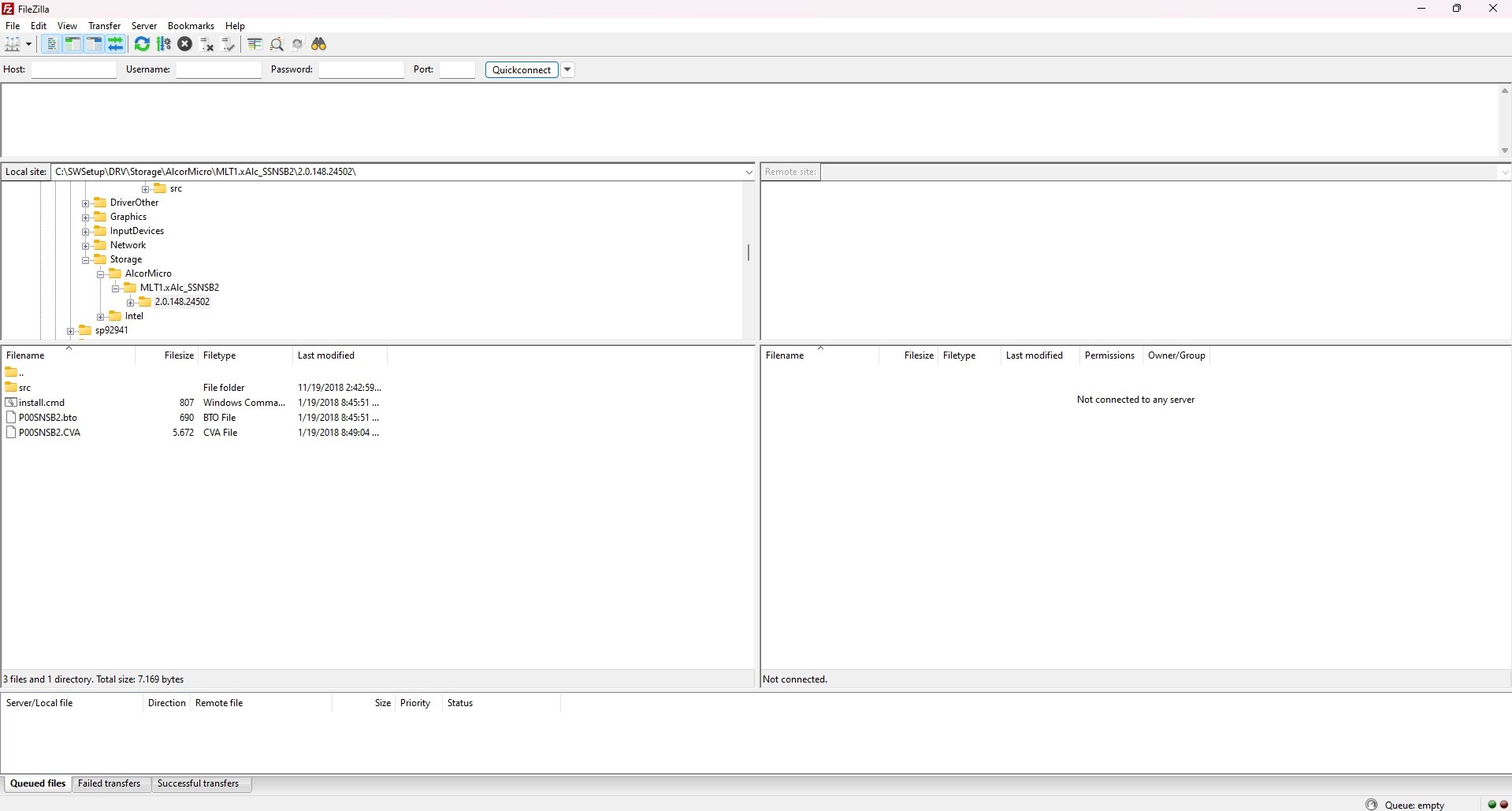This screenshot has width=1512, height=811.
Task: Click message log scroll down arrow
Action: (1504, 151)
